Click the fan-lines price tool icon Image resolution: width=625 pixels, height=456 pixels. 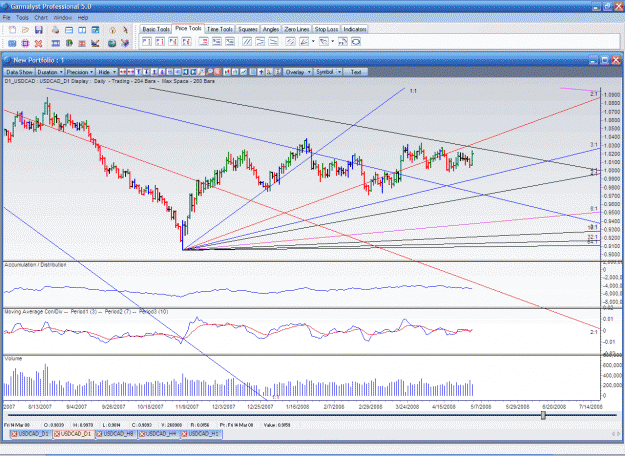point(304,41)
